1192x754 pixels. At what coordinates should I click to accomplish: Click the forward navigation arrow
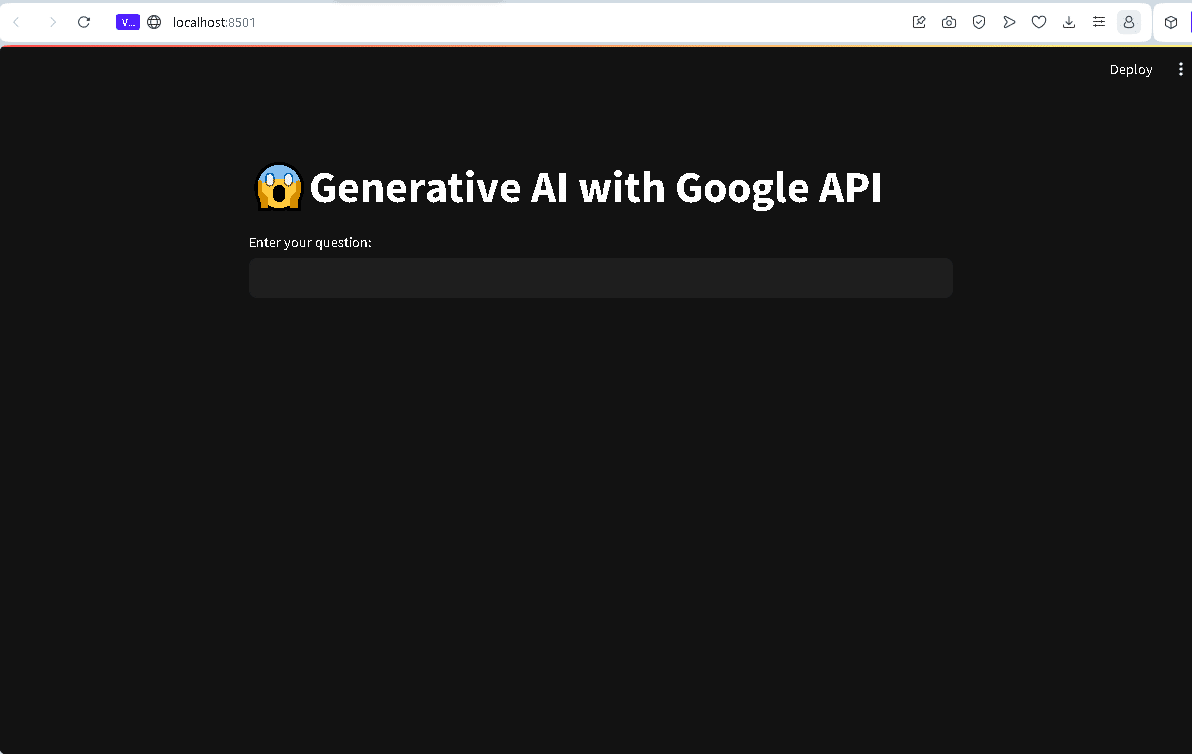click(x=52, y=21)
